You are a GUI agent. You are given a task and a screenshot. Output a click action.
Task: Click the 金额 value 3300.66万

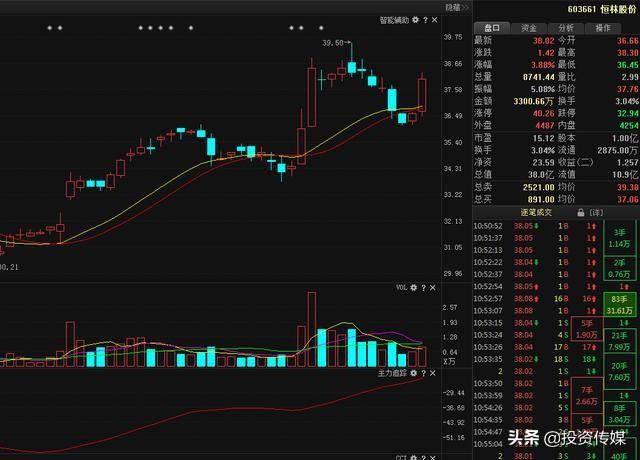coord(533,101)
